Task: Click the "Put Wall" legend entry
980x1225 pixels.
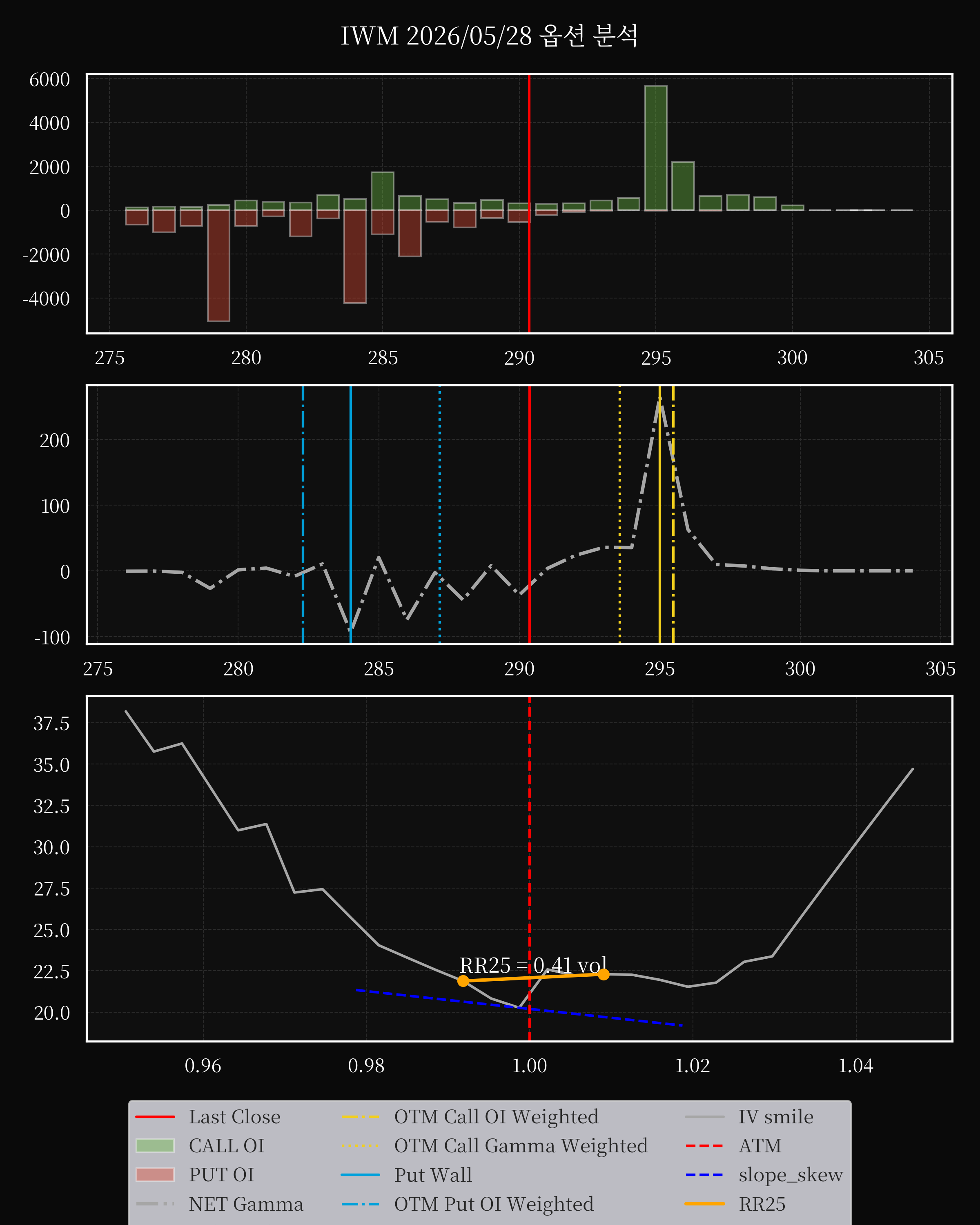Action: pyautogui.click(x=406, y=1175)
